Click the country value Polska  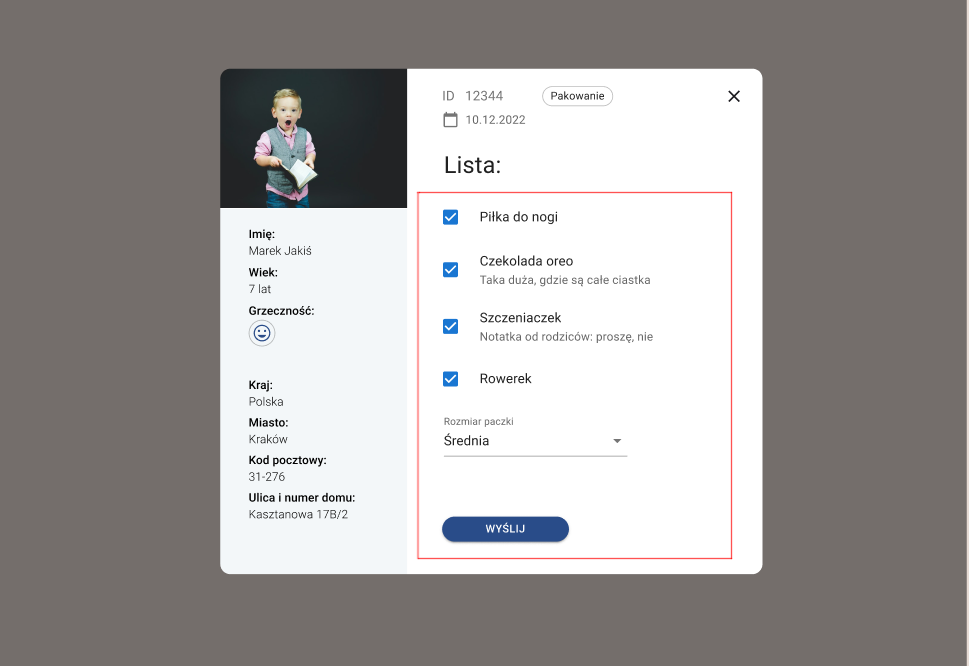[266, 402]
